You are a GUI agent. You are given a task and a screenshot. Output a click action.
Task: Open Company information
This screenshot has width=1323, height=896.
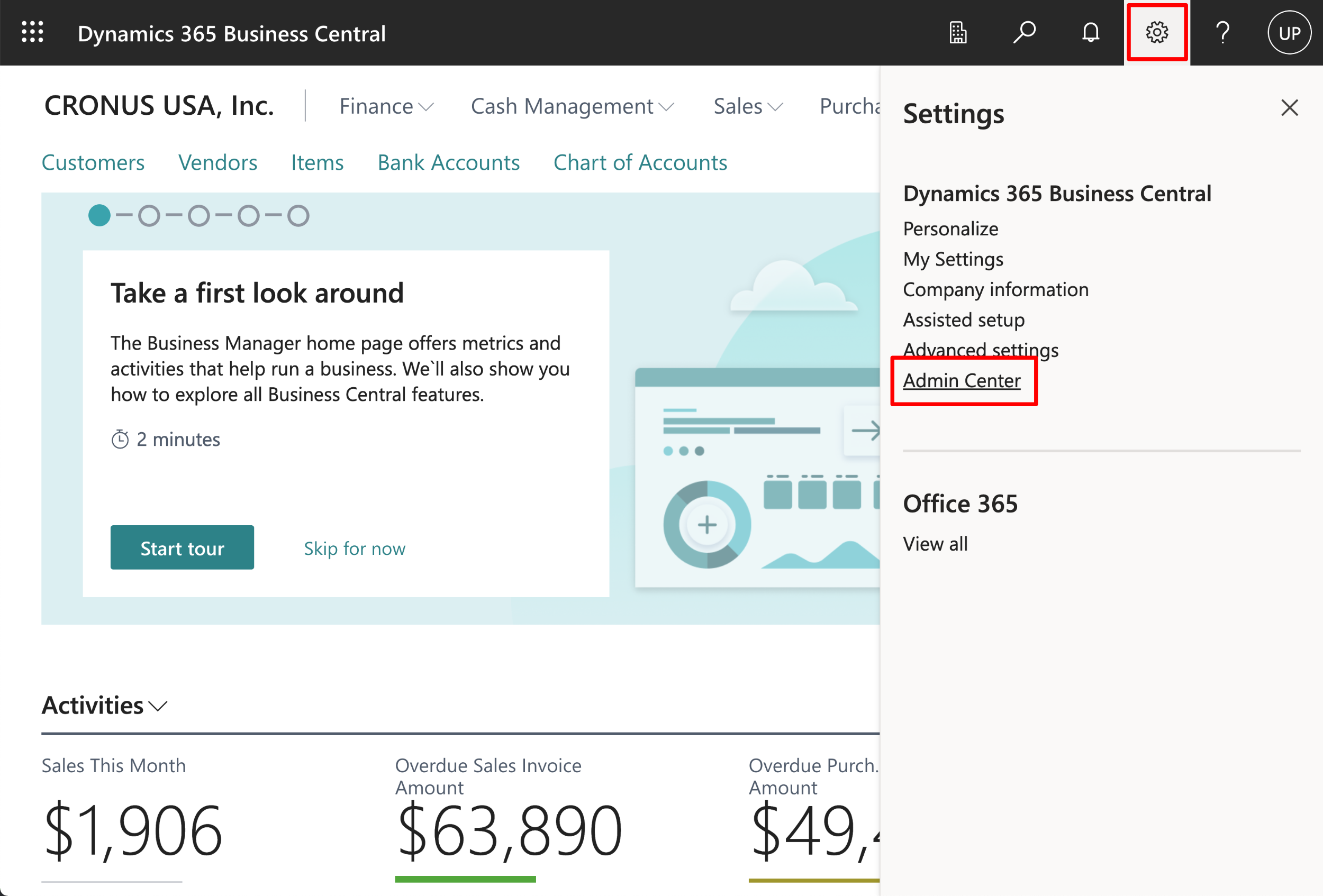click(995, 289)
